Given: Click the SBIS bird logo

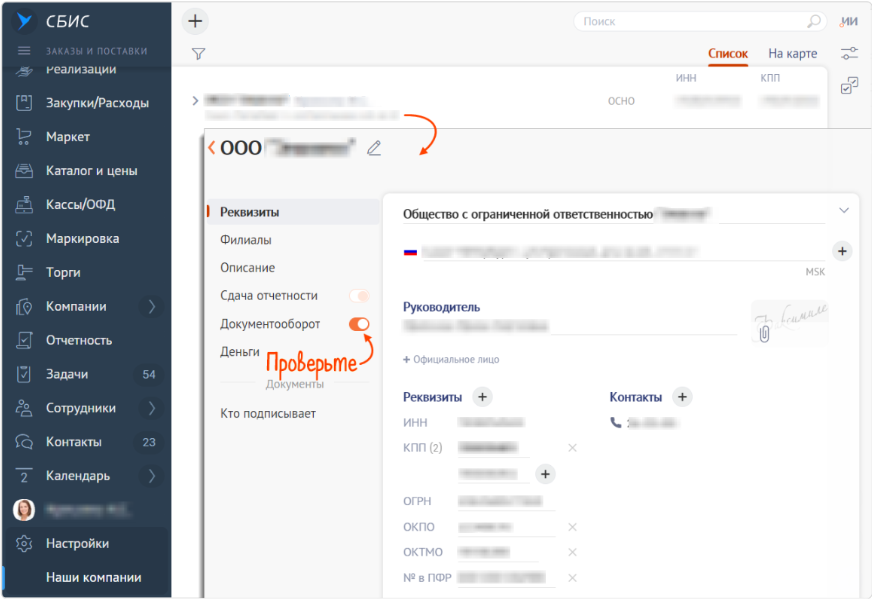Looking at the screenshot, I should pos(25,21).
